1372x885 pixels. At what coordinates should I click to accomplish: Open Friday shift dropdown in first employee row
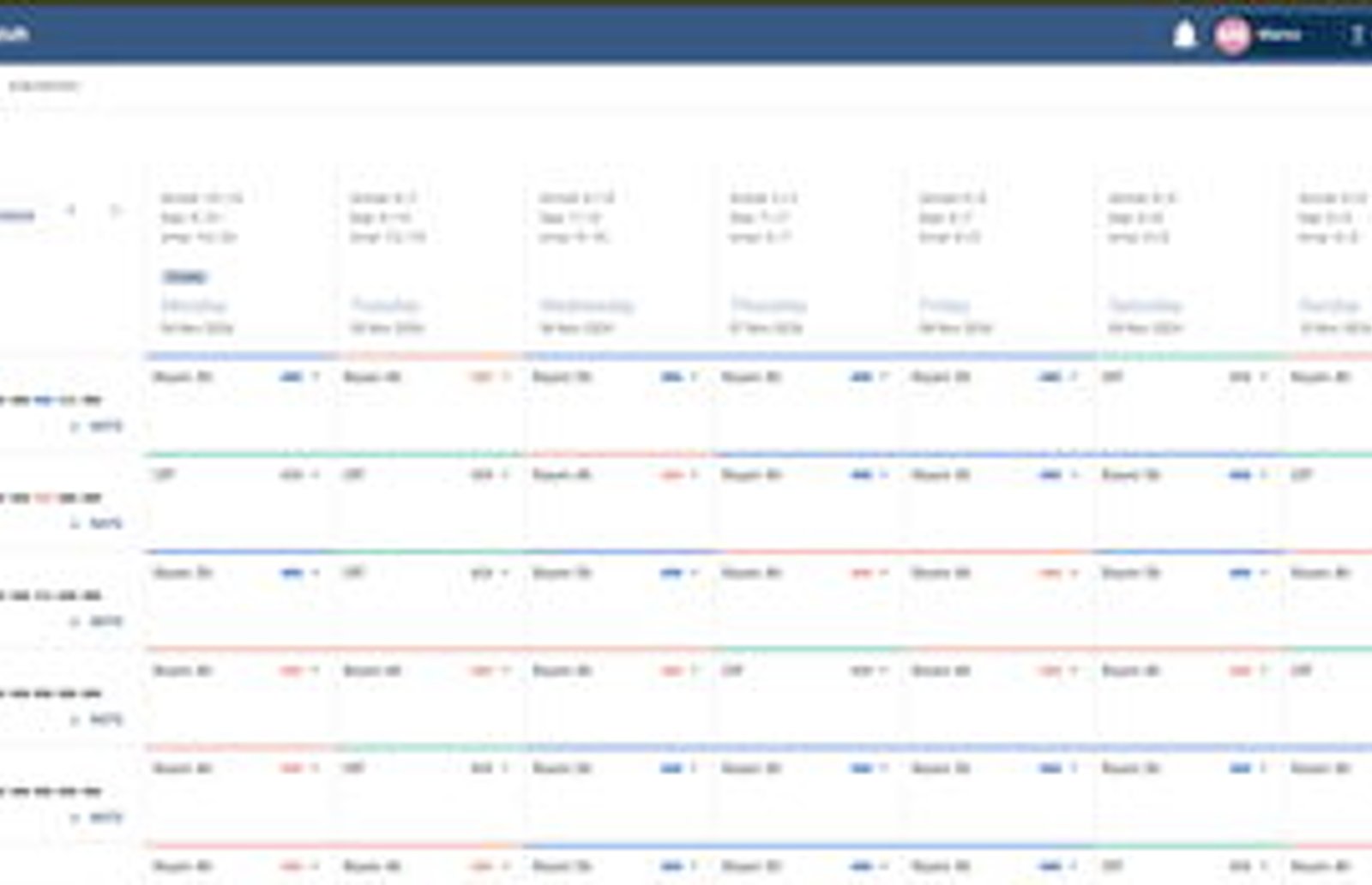pyautogui.click(x=1074, y=376)
